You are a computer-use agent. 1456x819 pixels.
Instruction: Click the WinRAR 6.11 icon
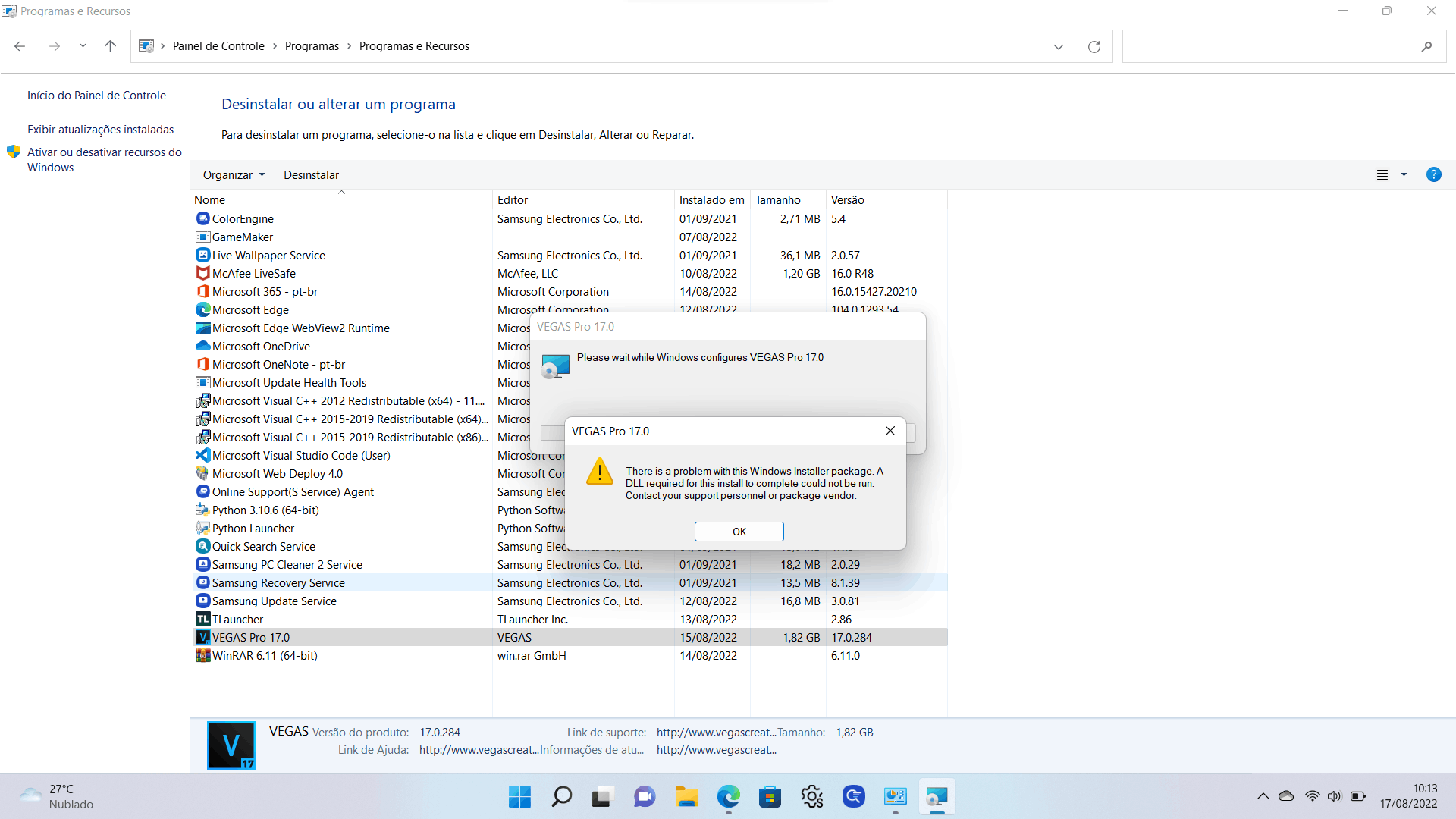(202, 655)
